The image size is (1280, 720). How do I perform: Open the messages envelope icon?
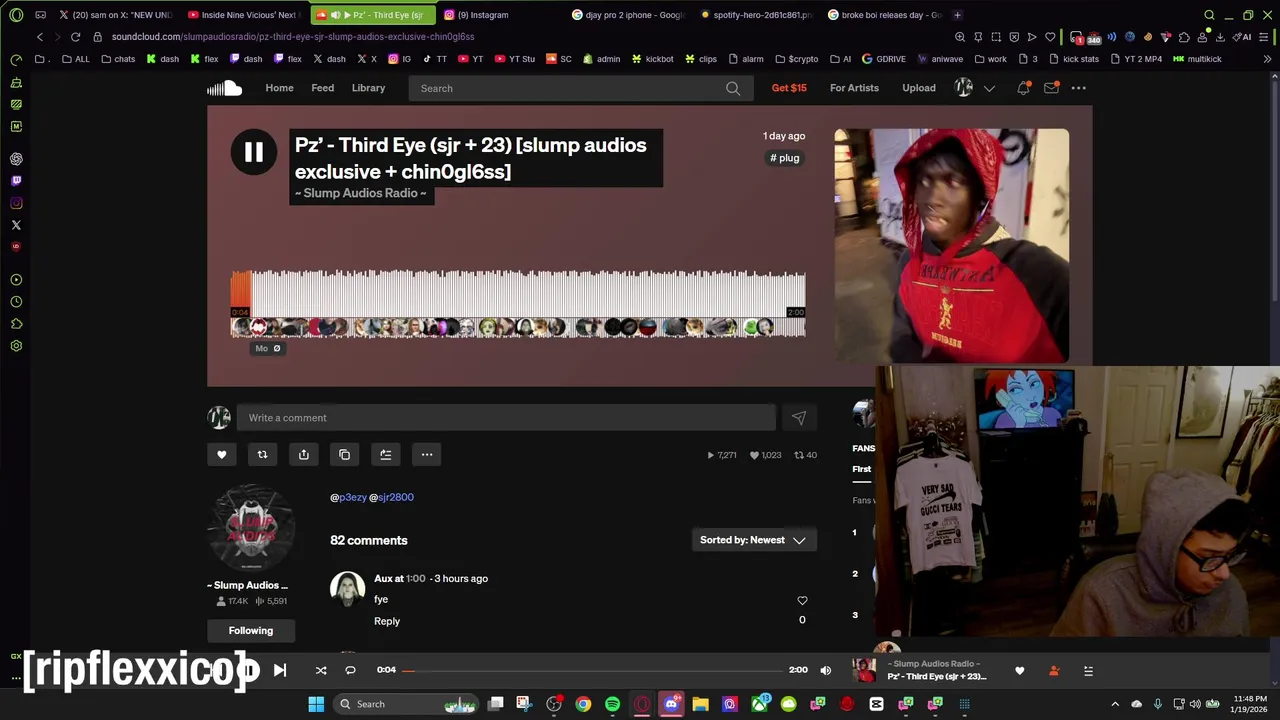point(1051,88)
